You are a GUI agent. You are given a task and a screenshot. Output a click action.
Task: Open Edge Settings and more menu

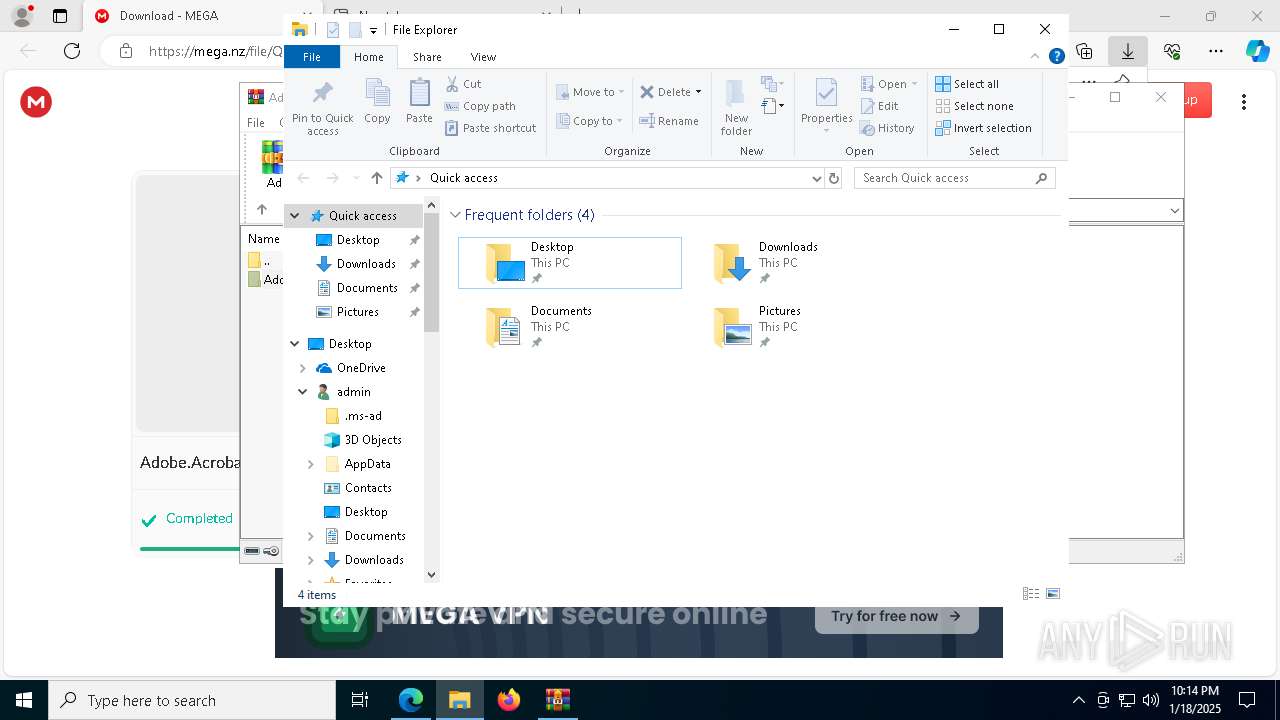[x=1216, y=51]
